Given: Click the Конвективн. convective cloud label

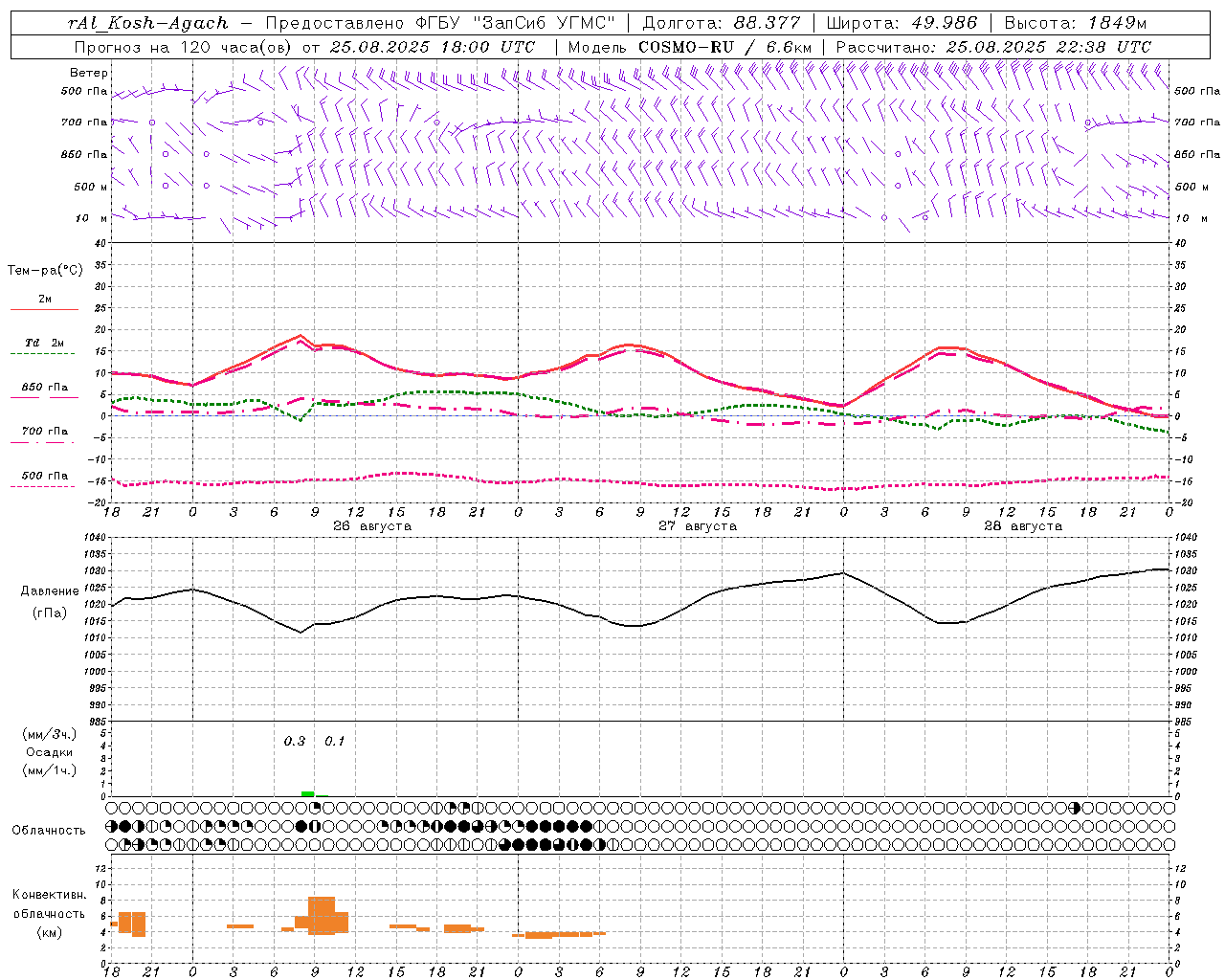Looking at the screenshot, I should coord(49,895).
